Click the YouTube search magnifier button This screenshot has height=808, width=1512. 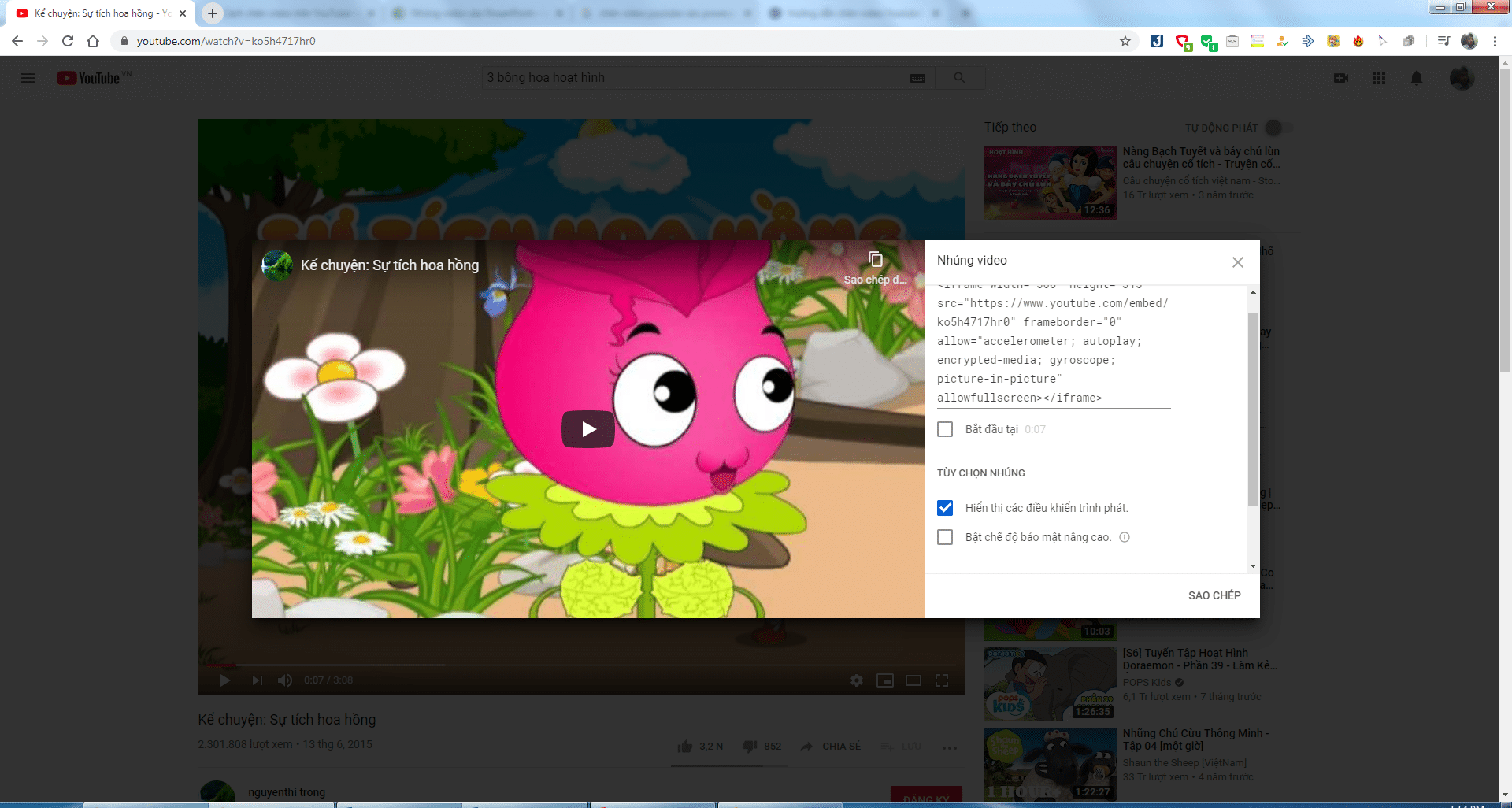tap(959, 77)
